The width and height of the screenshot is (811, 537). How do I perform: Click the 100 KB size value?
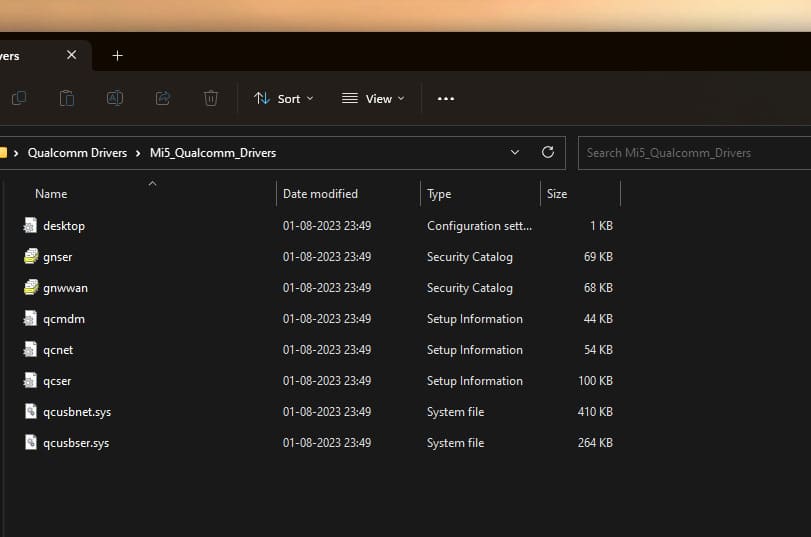[x=595, y=380]
